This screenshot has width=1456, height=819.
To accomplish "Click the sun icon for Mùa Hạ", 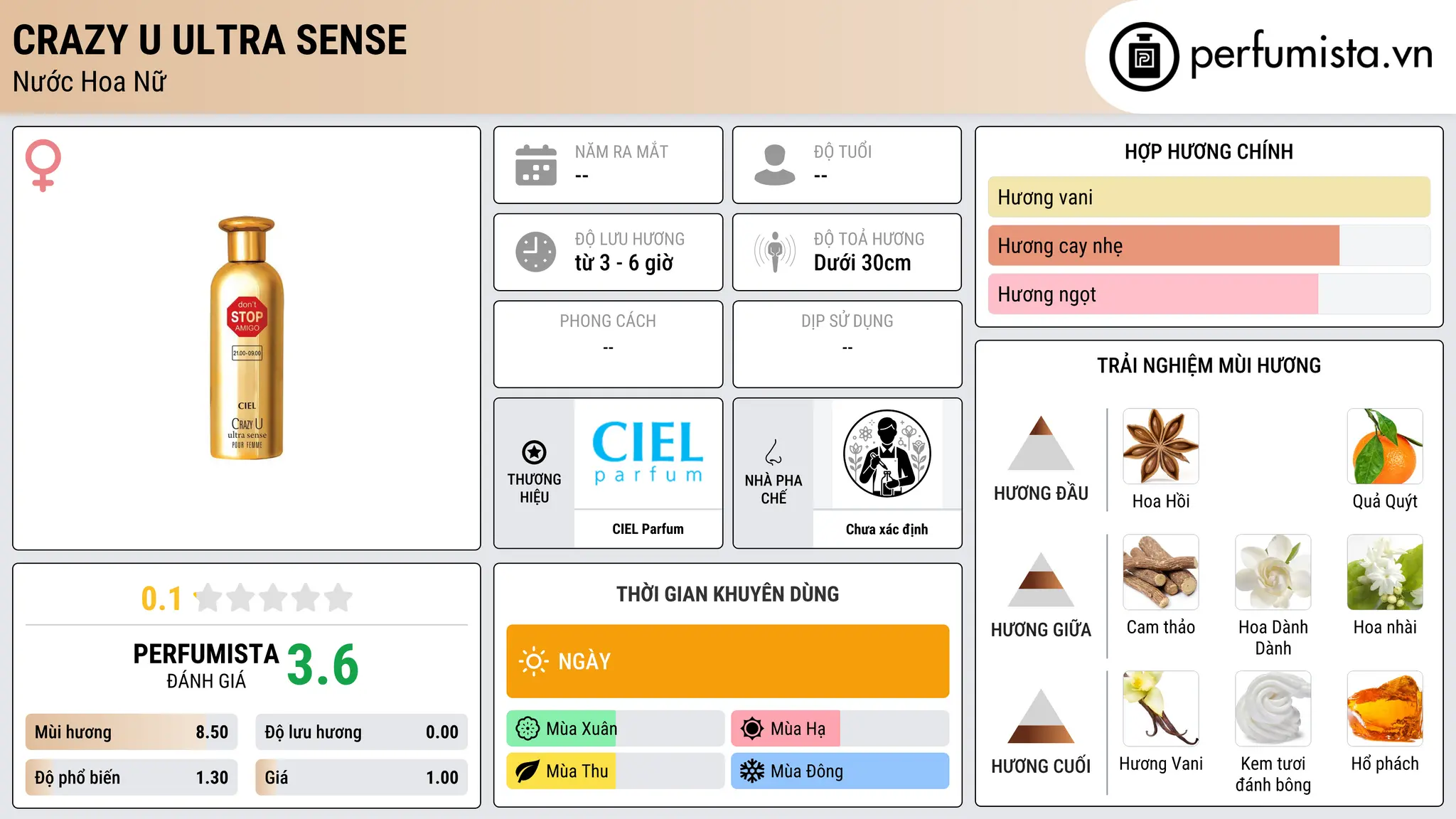I will tap(752, 729).
